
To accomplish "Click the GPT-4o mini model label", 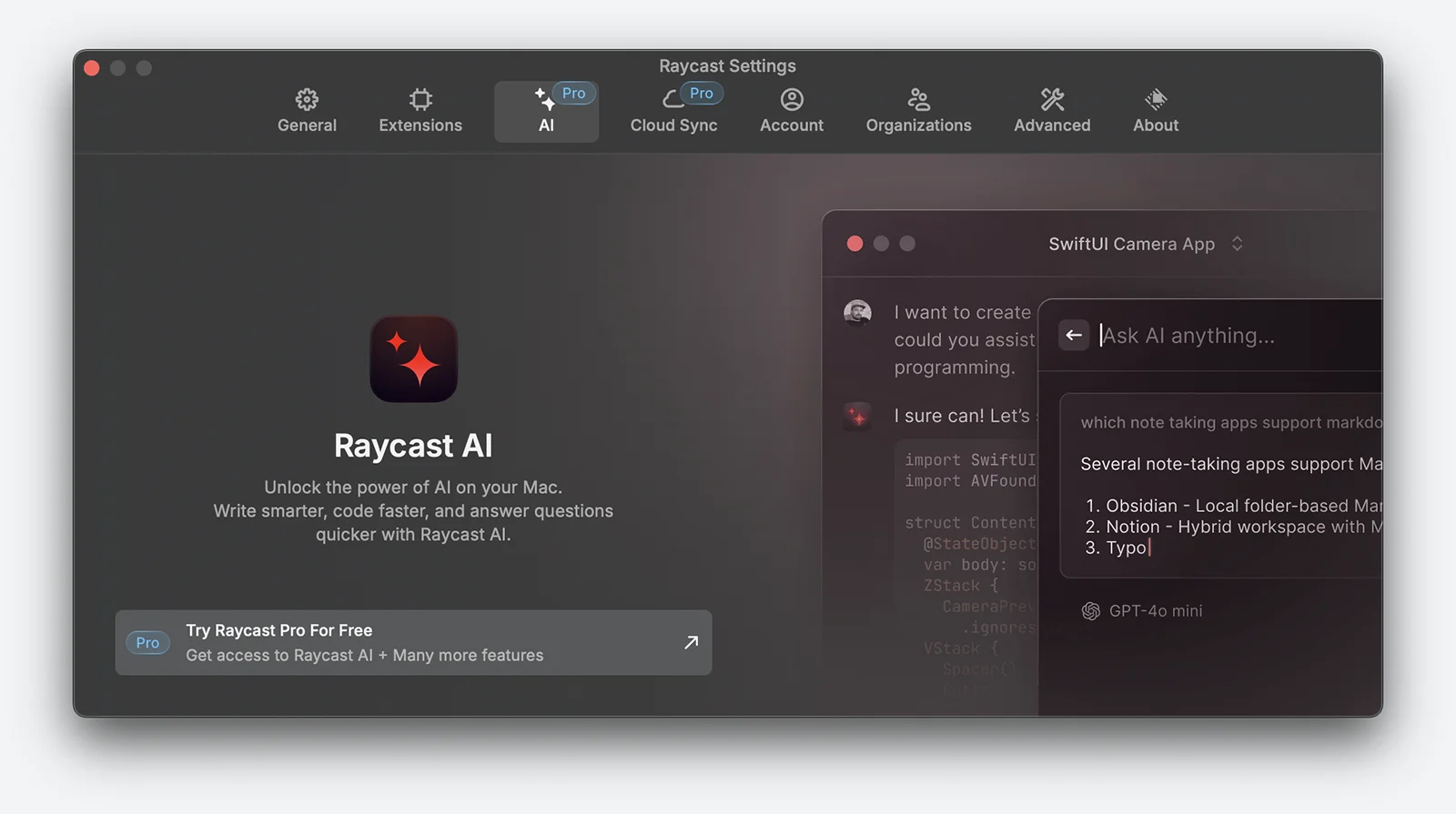I will pyautogui.click(x=1156, y=611).
